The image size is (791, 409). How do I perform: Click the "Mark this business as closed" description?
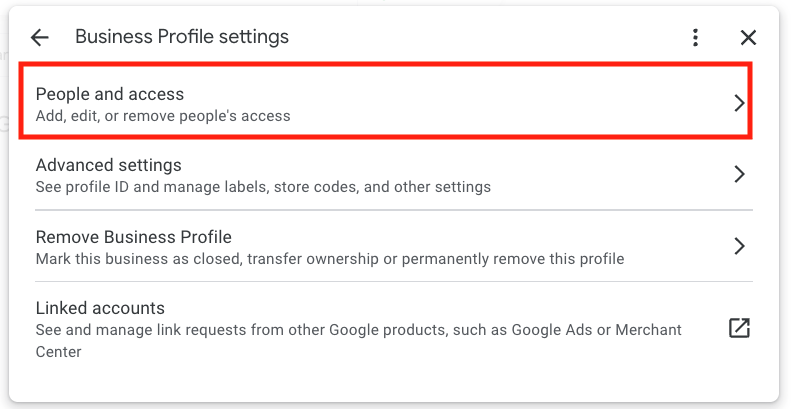click(140, 259)
